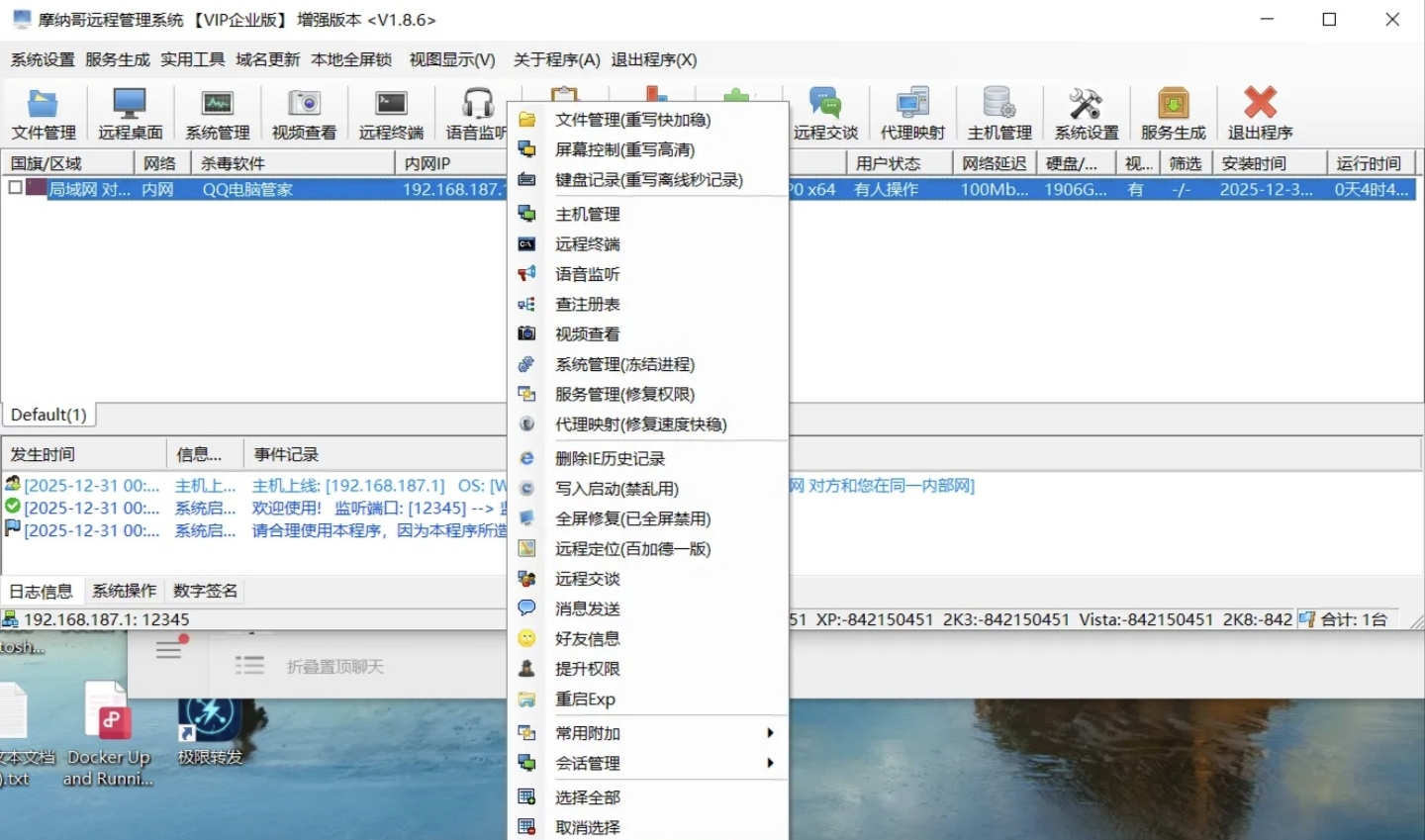Click 选择全部 to select all hosts
Screen dimensions: 1425x840
[589, 796]
